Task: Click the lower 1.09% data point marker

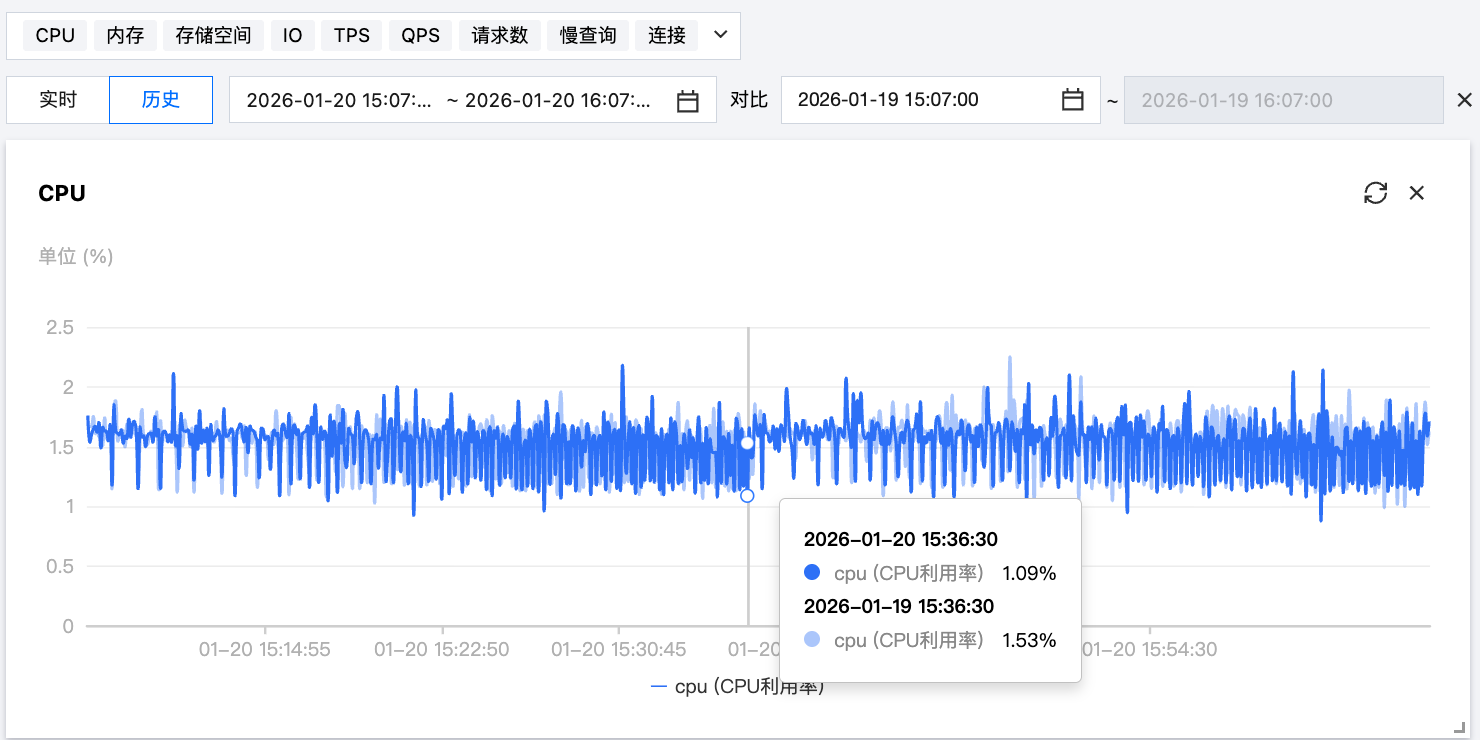Action: 747,495
